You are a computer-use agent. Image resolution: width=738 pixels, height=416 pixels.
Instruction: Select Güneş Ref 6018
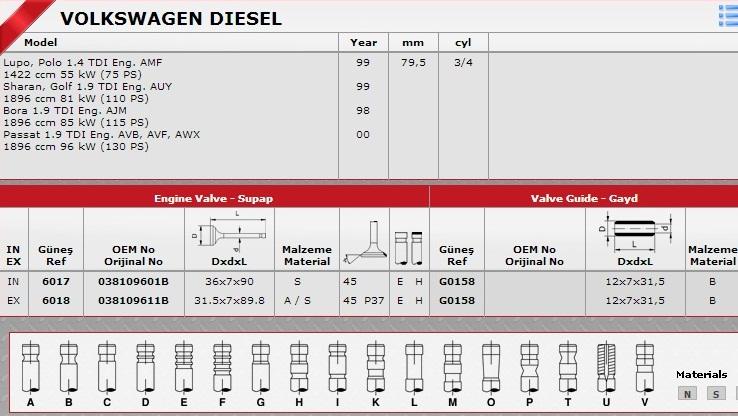(x=56, y=300)
